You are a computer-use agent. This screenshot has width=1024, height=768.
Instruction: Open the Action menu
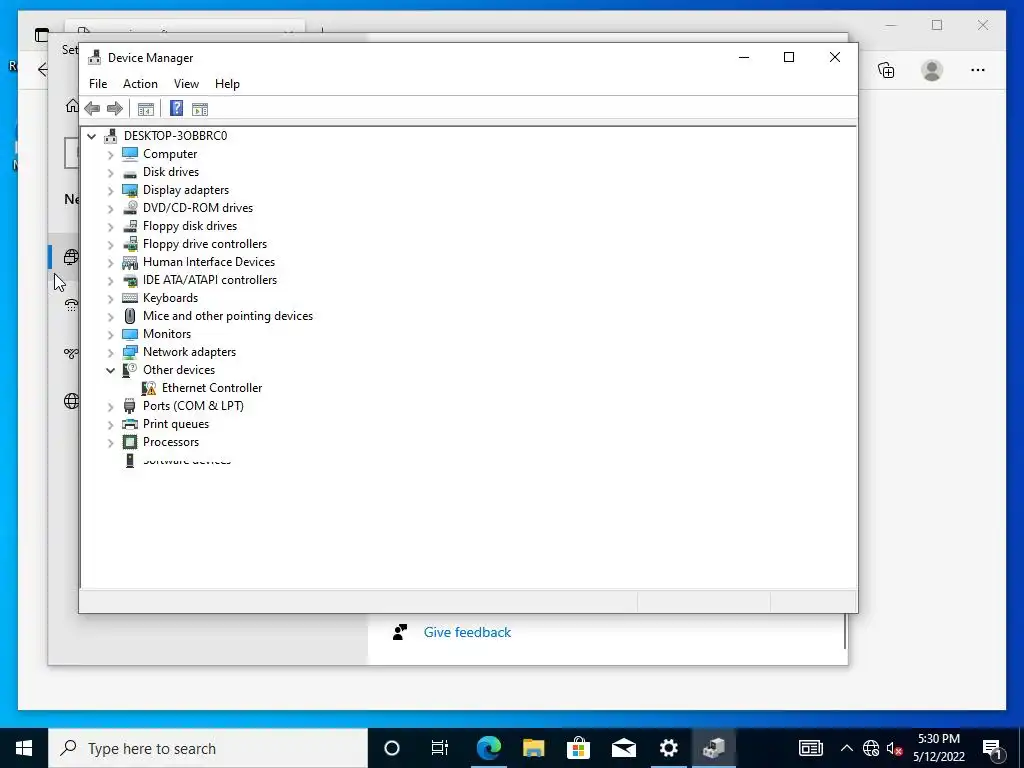140,84
